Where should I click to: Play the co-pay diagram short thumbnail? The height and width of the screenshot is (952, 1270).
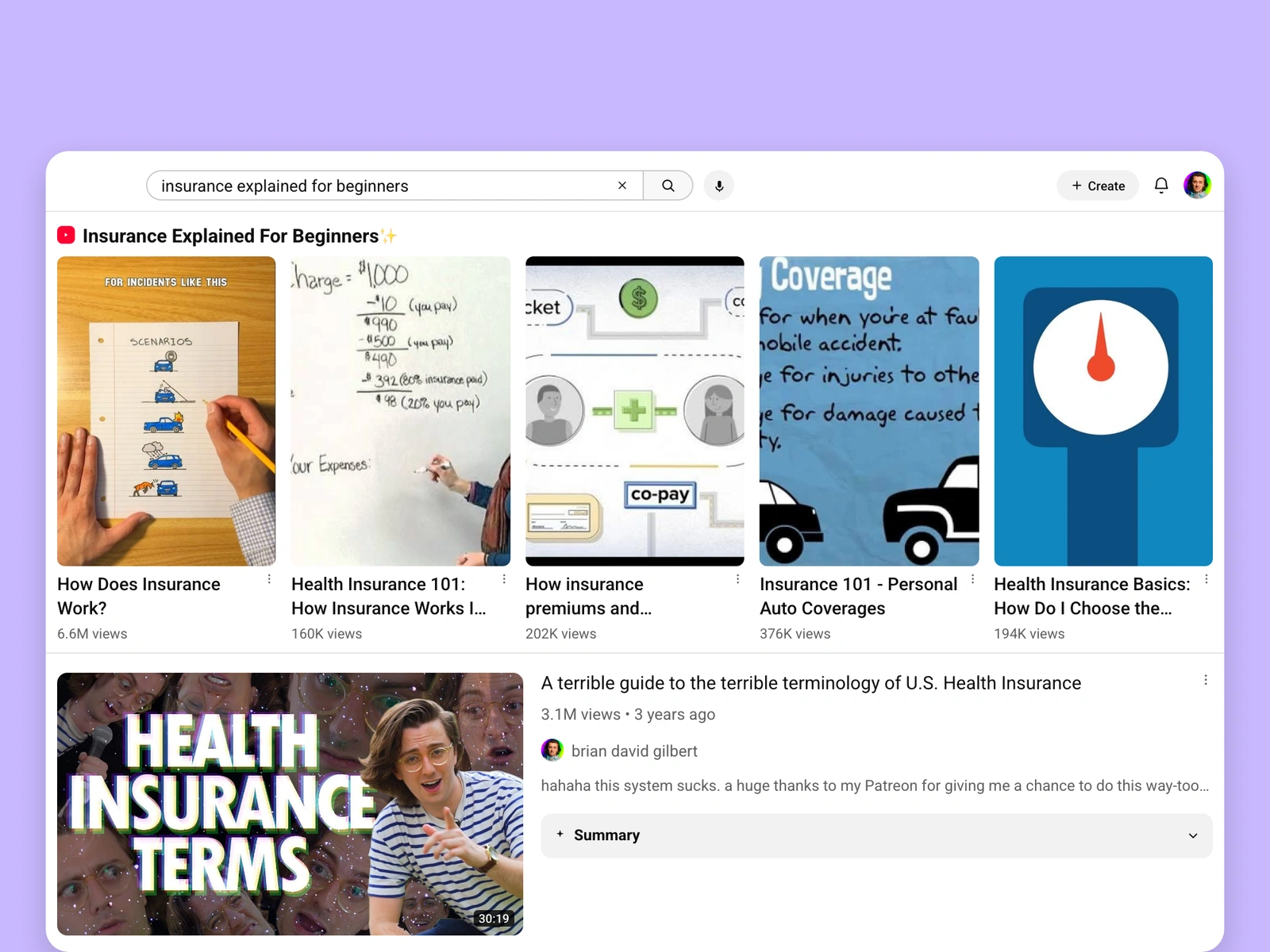(x=635, y=411)
